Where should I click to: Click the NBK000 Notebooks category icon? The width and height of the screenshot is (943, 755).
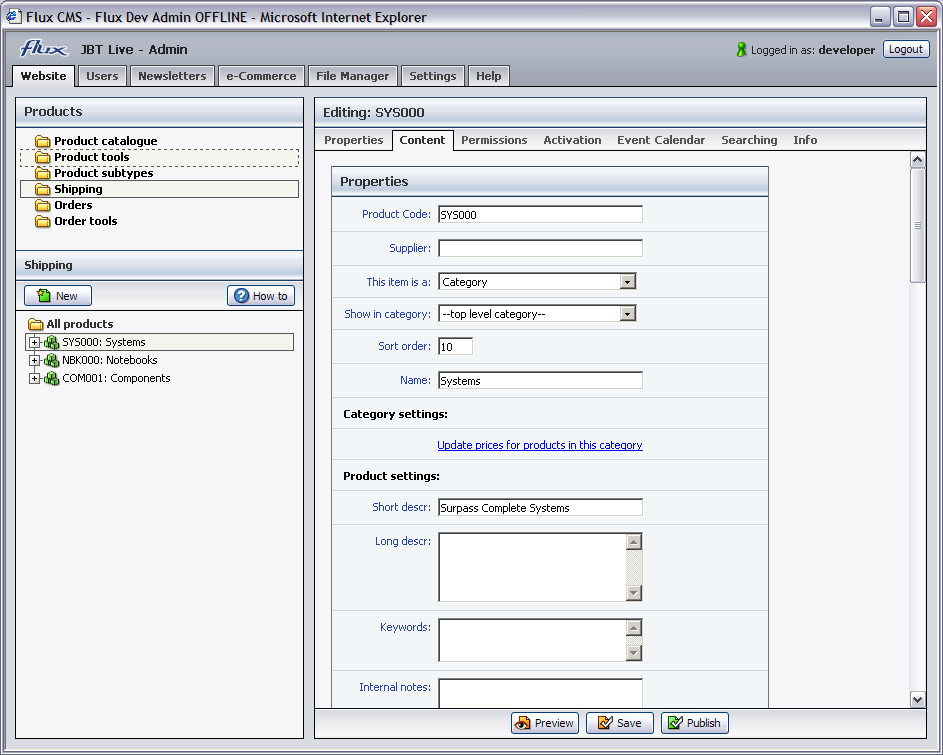pos(52,360)
